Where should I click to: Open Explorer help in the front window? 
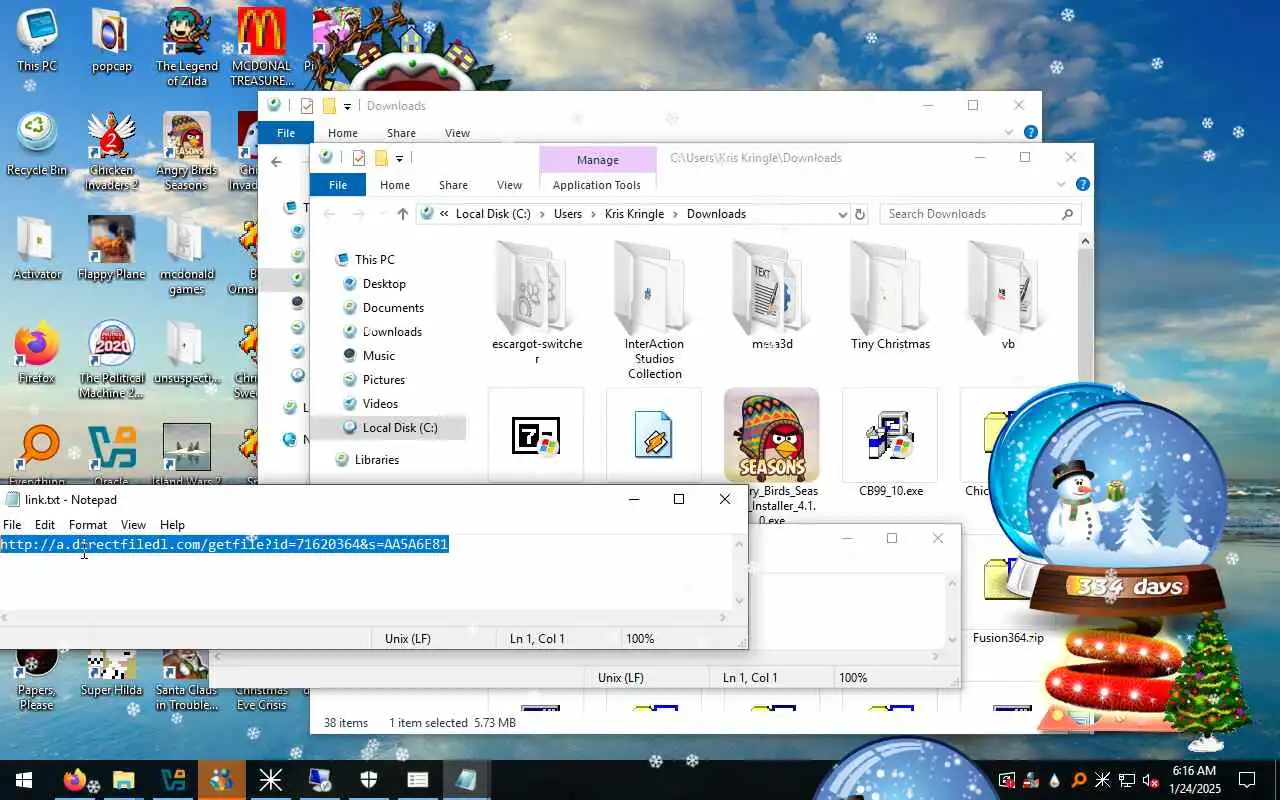(x=1082, y=184)
